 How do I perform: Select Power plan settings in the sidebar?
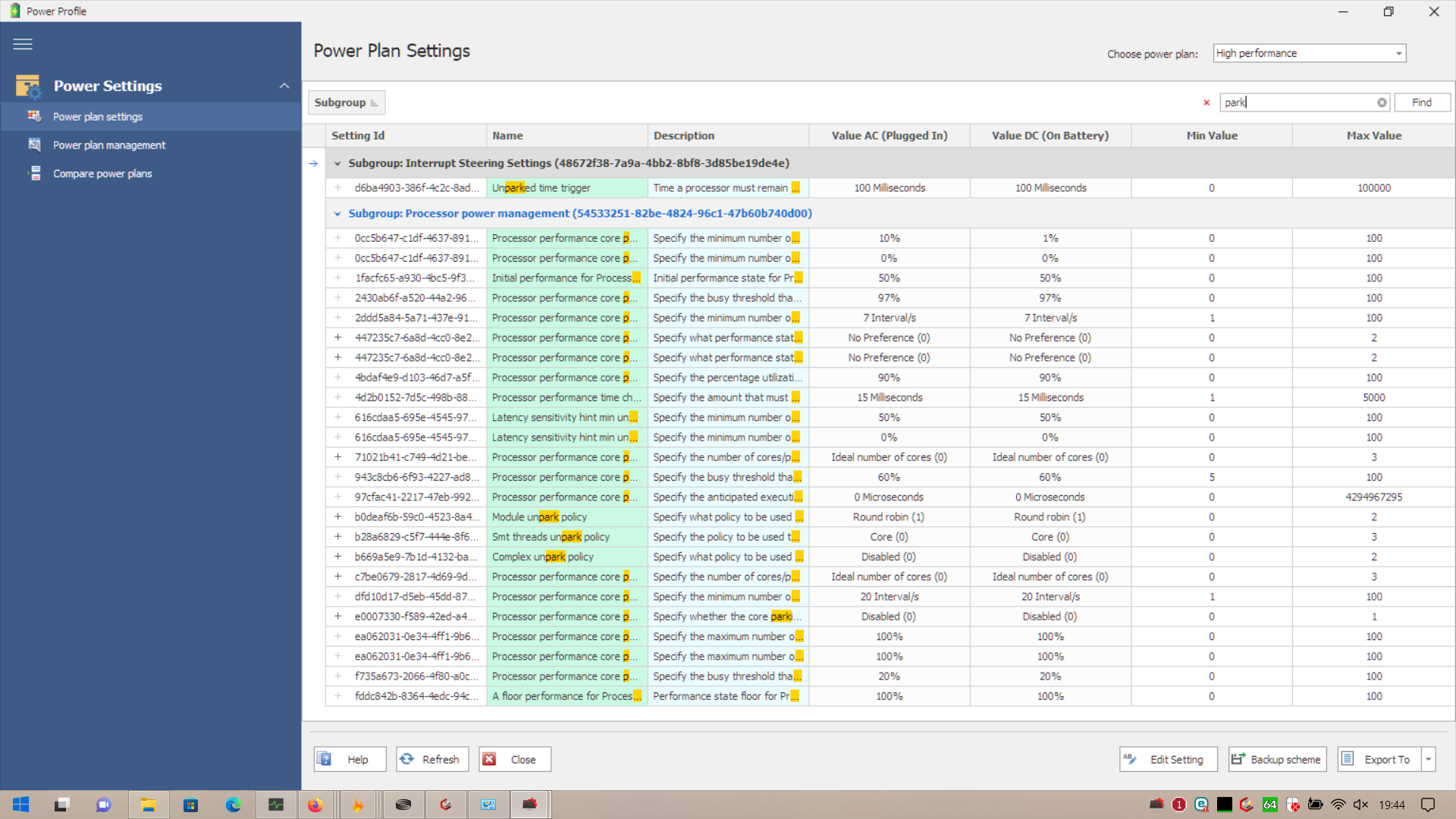point(150,117)
